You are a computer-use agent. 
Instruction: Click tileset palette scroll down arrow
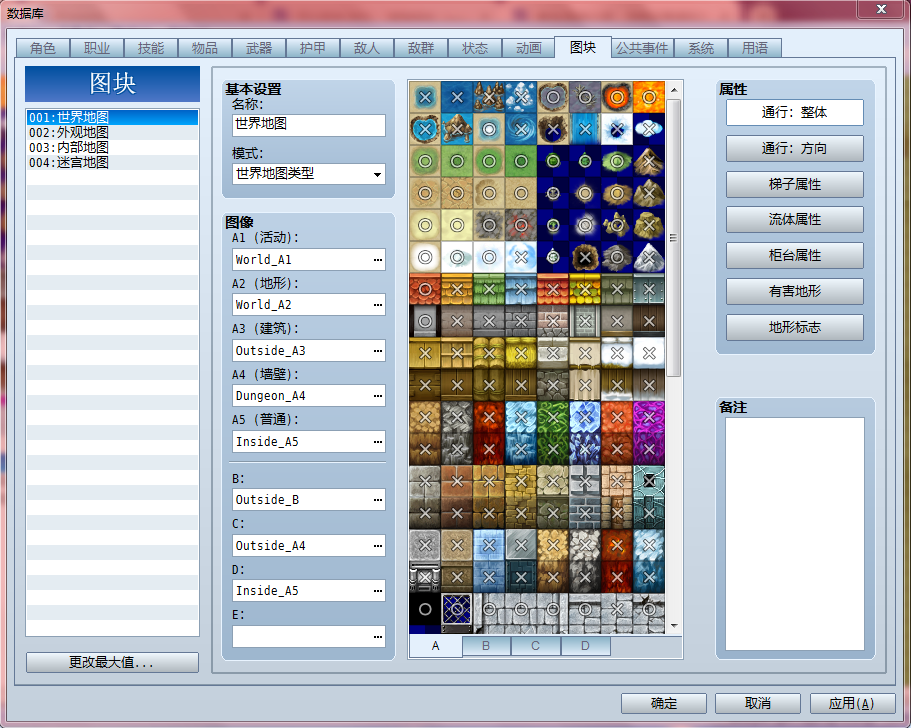[674, 626]
